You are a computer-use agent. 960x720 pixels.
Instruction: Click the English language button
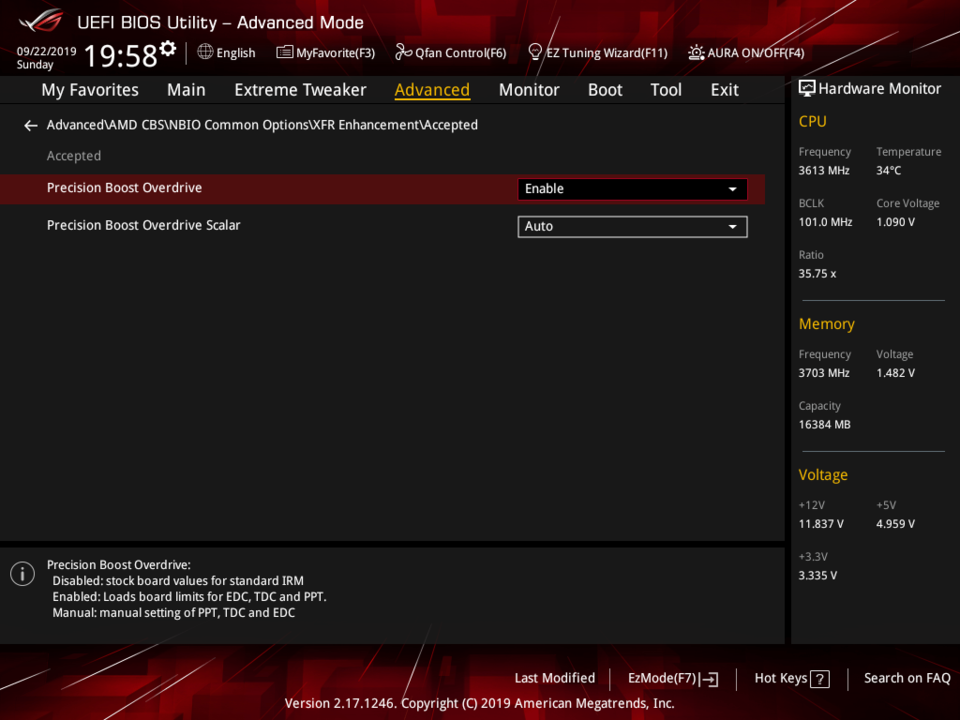coord(227,53)
